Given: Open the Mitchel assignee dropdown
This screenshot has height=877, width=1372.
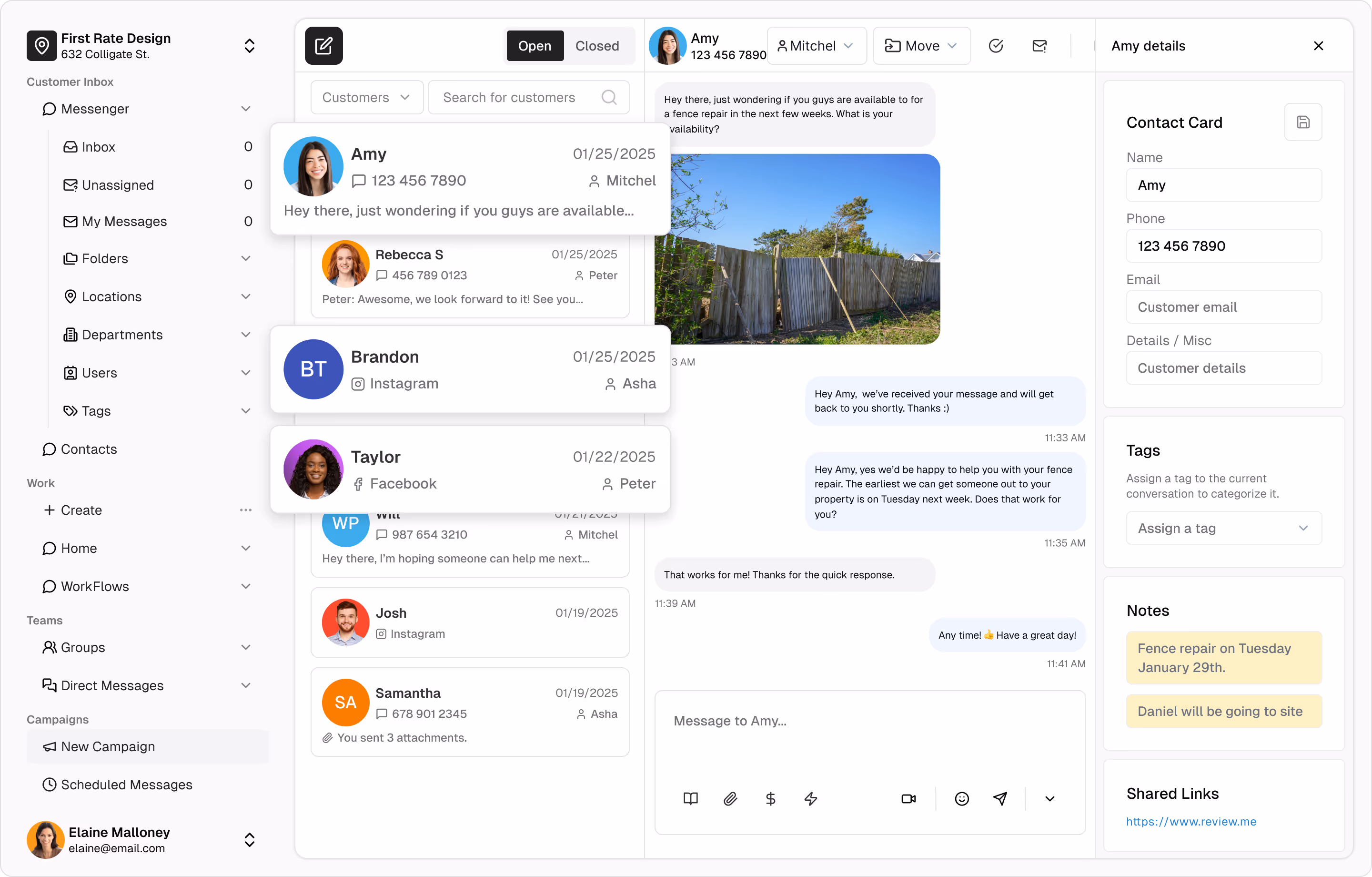Looking at the screenshot, I should point(816,46).
